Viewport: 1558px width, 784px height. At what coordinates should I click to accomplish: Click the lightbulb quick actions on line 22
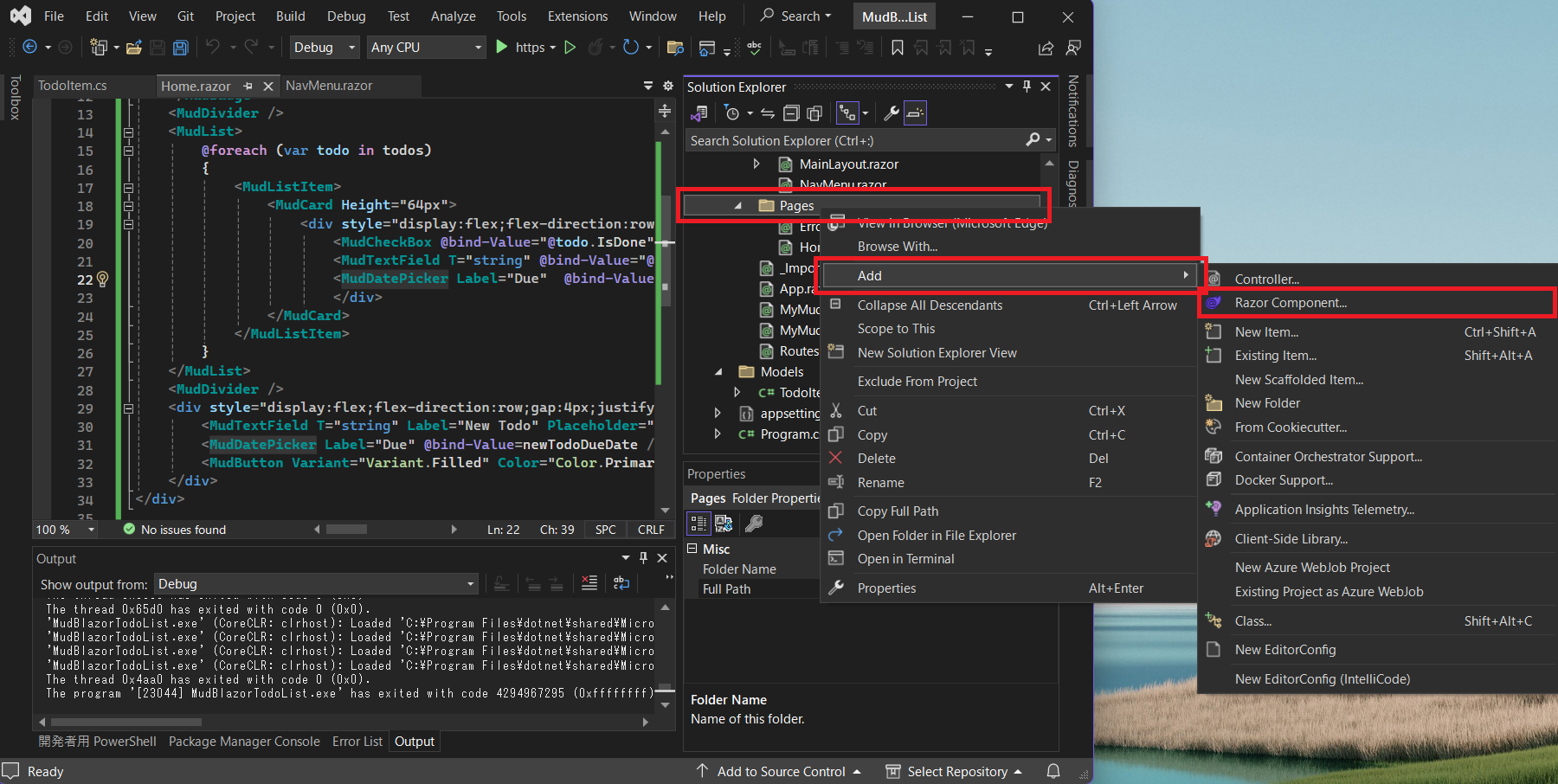103,279
